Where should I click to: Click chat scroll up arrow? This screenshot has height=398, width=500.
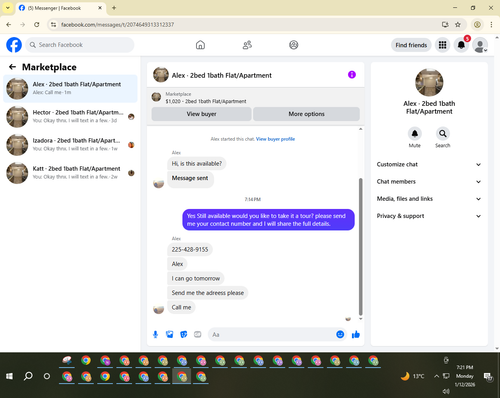tap(360, 129)
